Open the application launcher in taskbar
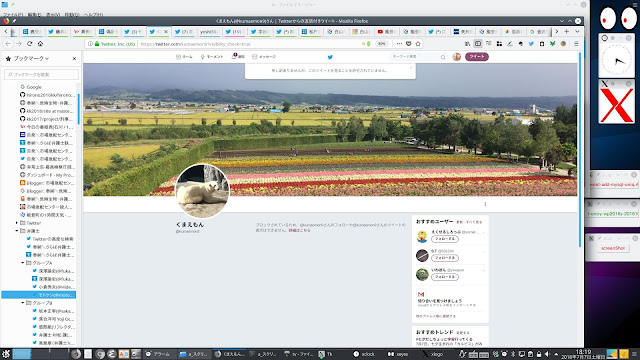 (6, 354)
